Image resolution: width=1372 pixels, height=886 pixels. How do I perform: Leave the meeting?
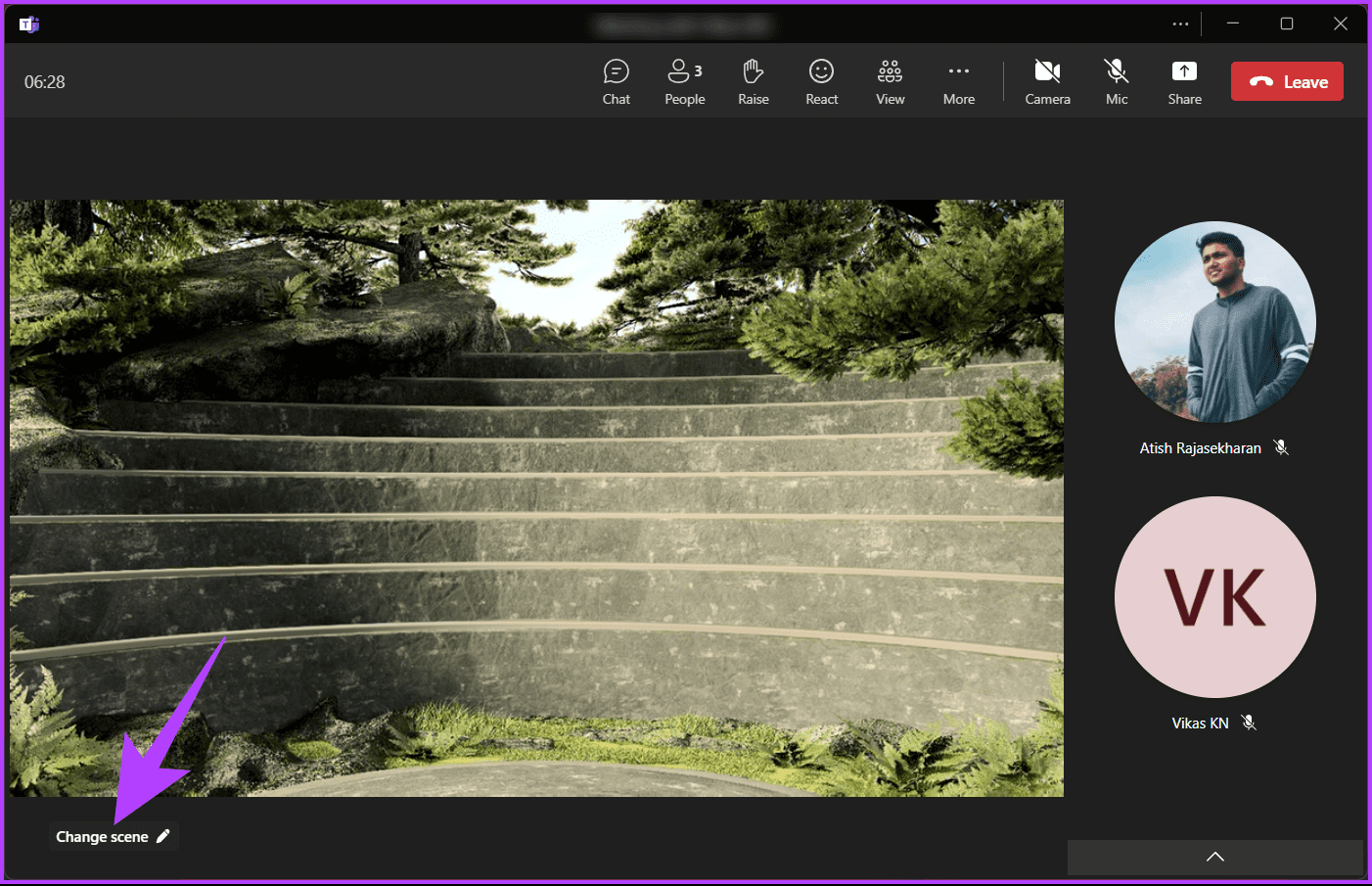pyautogui.click(x=1287, y=82)
